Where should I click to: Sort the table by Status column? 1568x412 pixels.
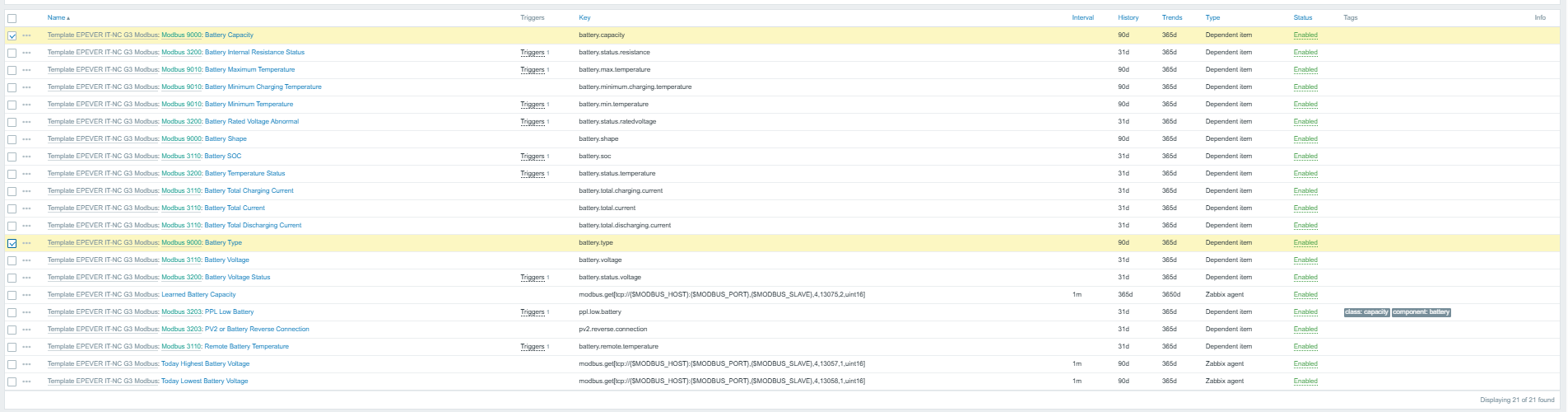pyautogui.click(x=1303, y=17)
